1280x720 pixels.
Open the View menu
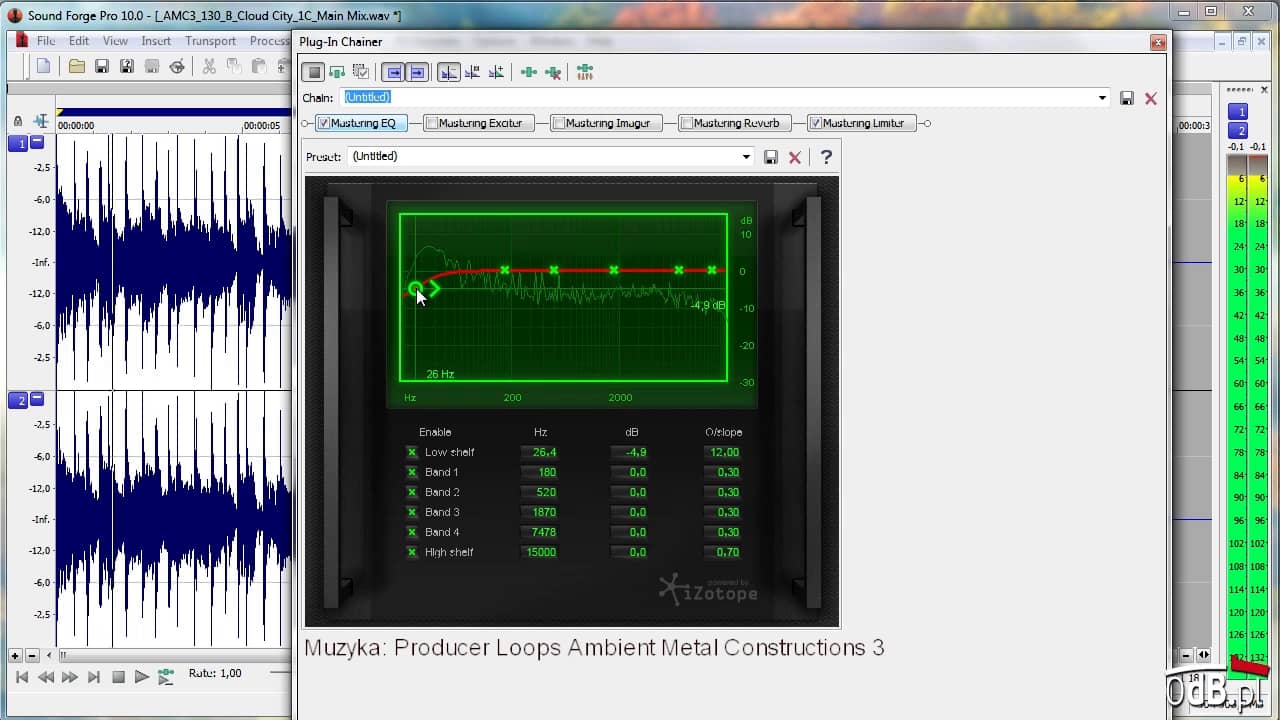tap(115, 41)
